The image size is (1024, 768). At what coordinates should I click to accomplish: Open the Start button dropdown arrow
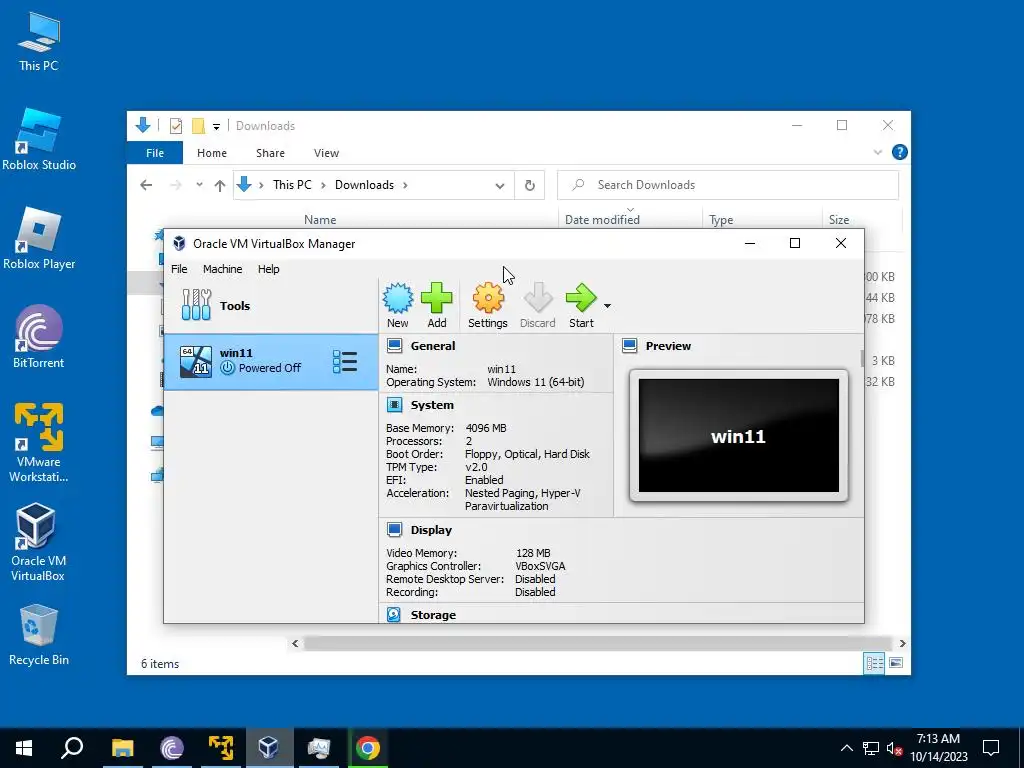(607, 306)
